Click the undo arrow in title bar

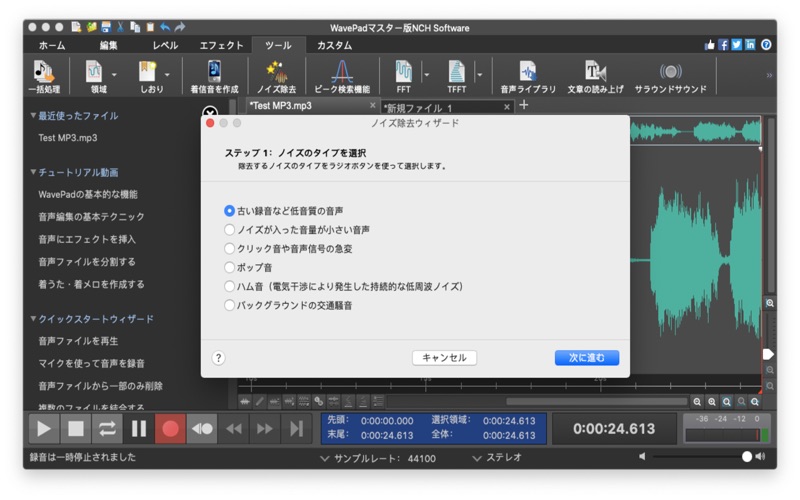(x=165, y=27)
